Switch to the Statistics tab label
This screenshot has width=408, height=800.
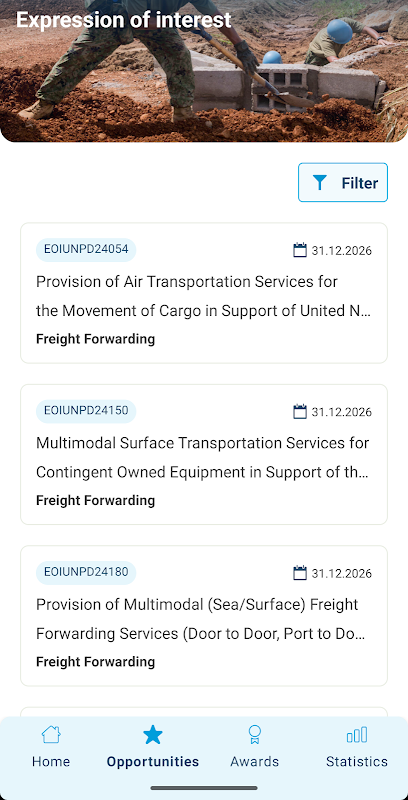(x=356, y=762)
